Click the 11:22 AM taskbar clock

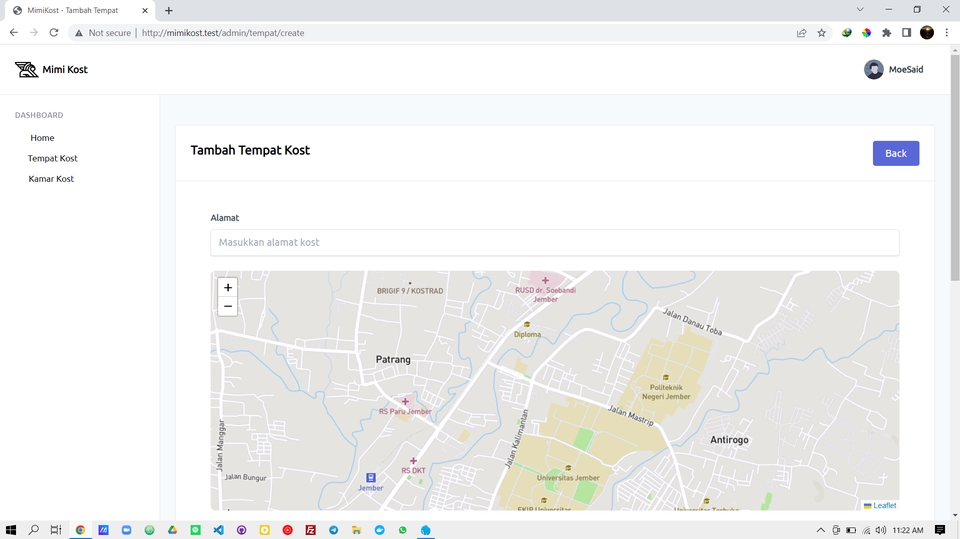pyautogui.click(x=908, y=530)
